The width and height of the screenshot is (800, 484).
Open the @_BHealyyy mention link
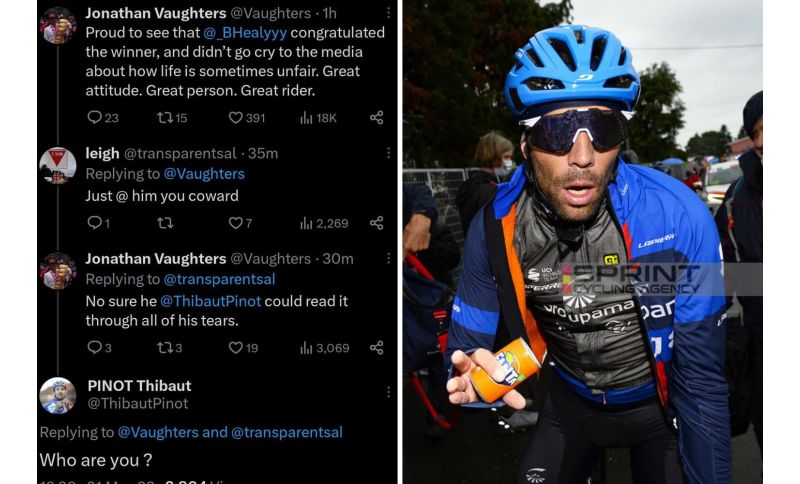pos(245,33)
